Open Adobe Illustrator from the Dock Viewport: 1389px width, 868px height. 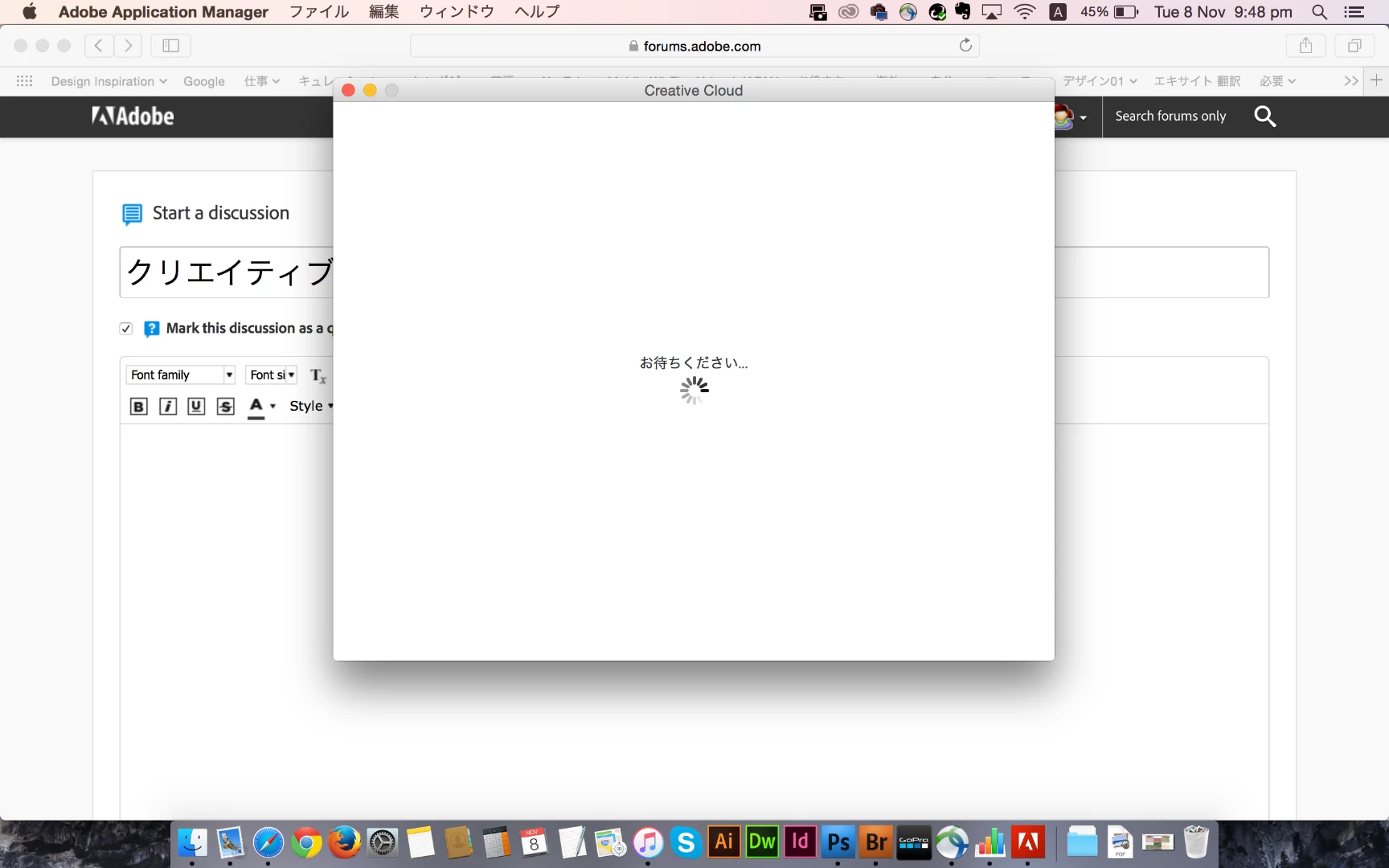coord(723,841)
